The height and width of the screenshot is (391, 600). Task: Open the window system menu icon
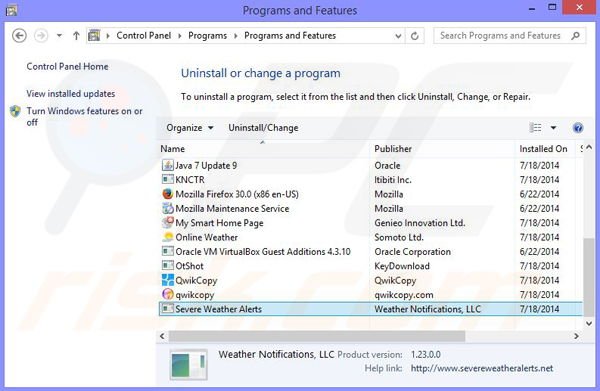pyautogui.click(x=11, y=10)
